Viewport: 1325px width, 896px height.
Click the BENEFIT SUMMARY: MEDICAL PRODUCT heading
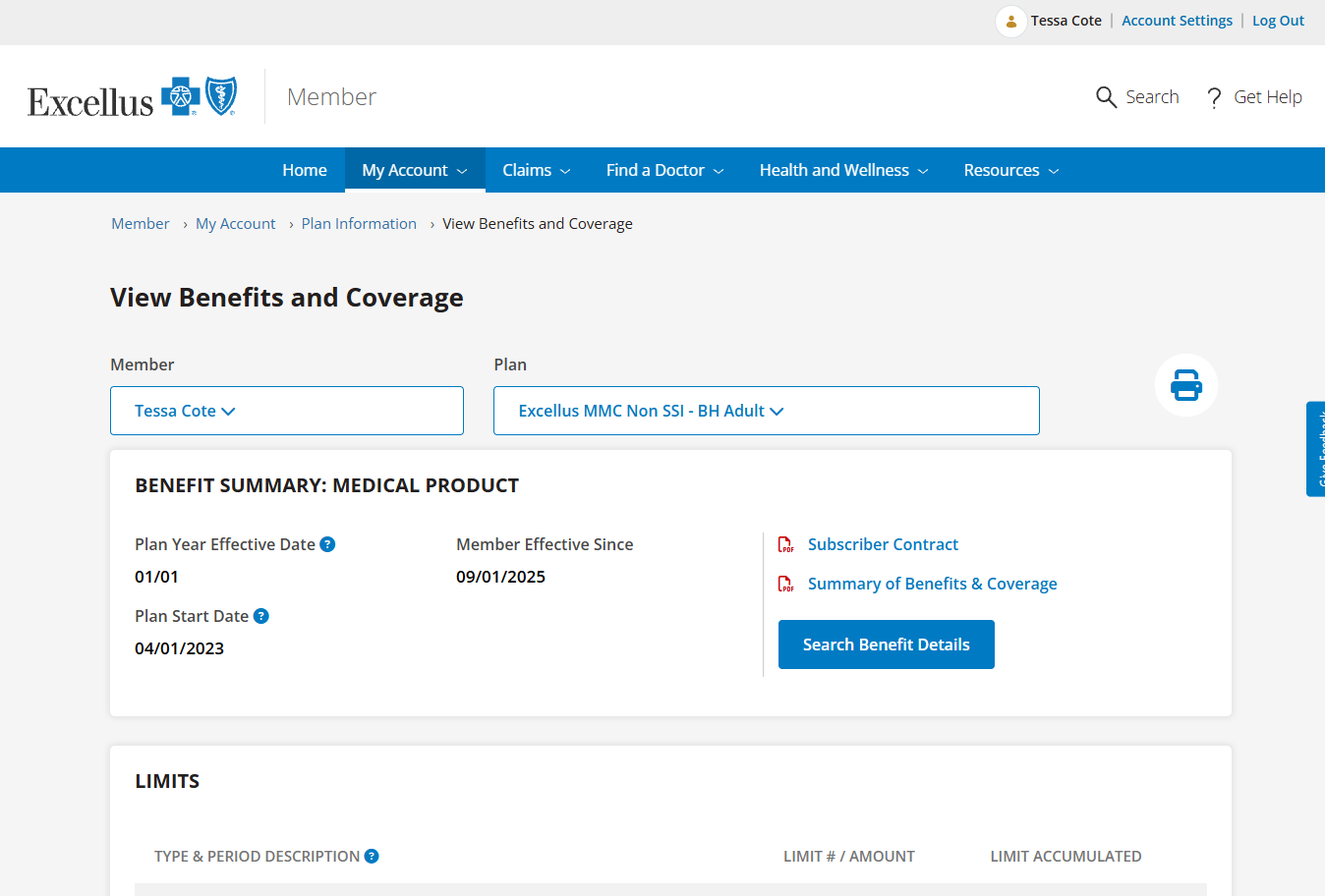click(327, 485)
